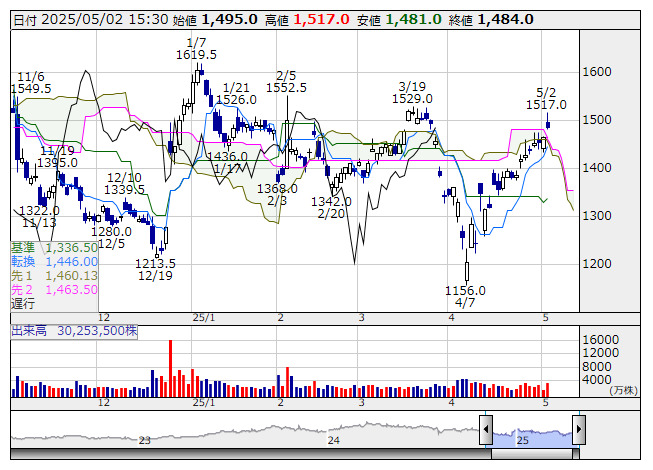Click the 3/19 1529.0 peak label

click(412, 92)
